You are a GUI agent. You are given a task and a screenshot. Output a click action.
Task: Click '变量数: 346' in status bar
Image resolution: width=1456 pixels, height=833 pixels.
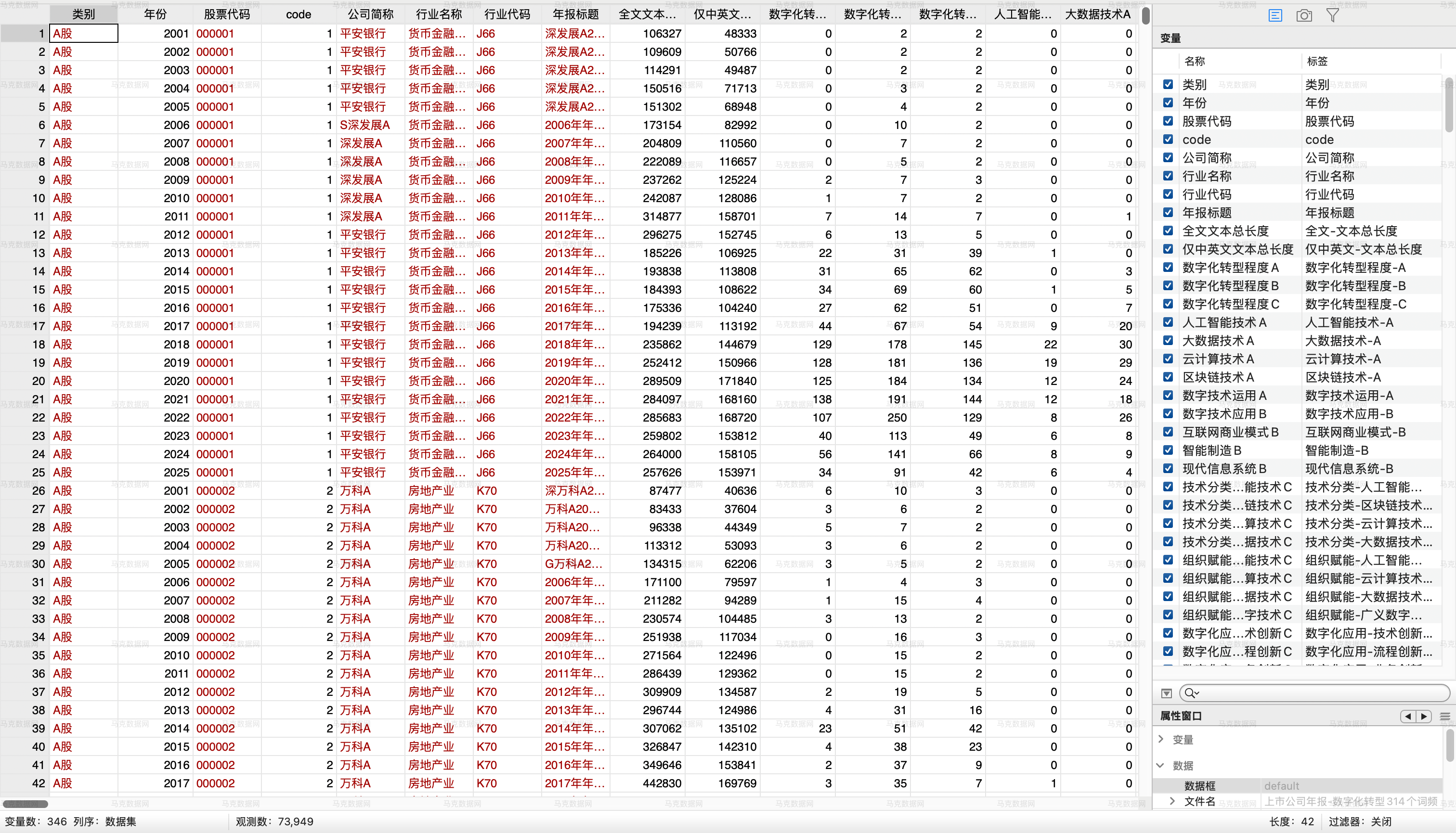point(36,821)
